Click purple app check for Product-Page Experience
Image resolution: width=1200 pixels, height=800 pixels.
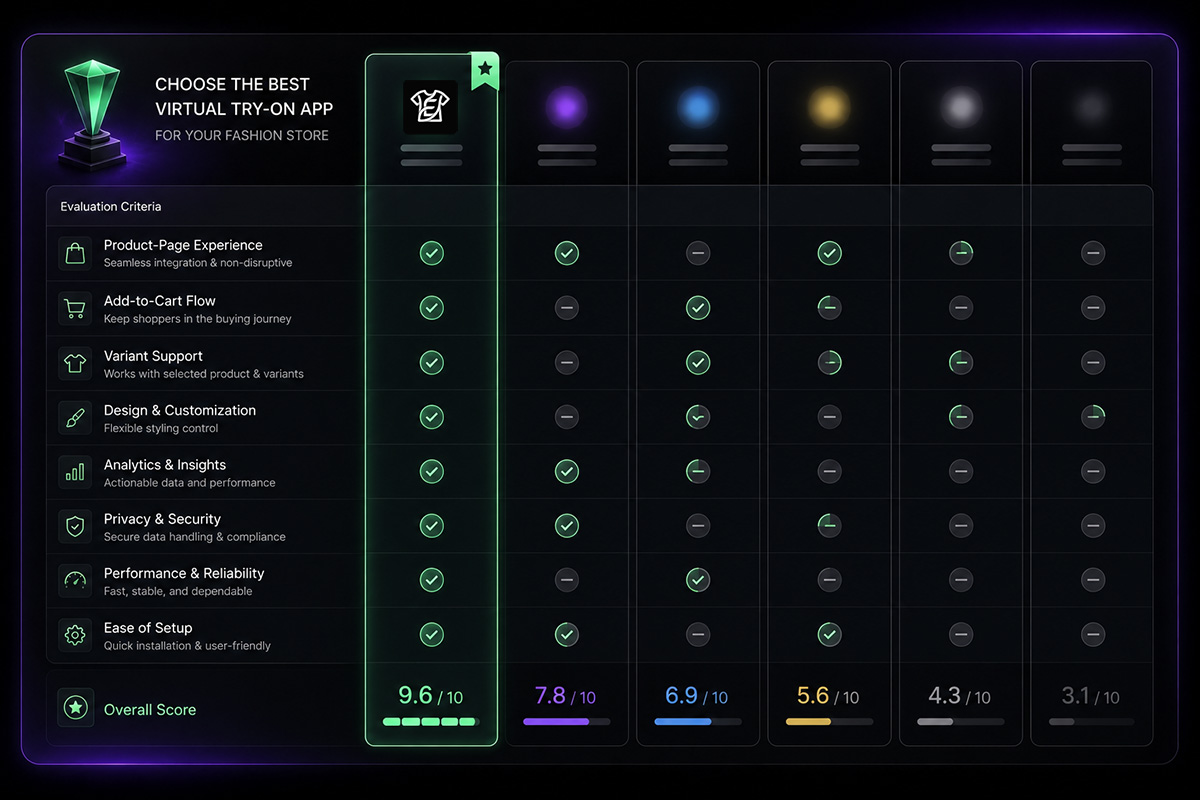567,253
